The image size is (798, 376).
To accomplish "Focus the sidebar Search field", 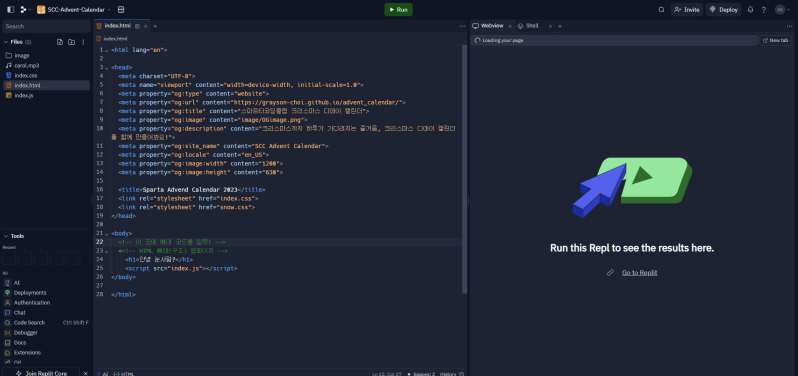I will coord(46,26).
